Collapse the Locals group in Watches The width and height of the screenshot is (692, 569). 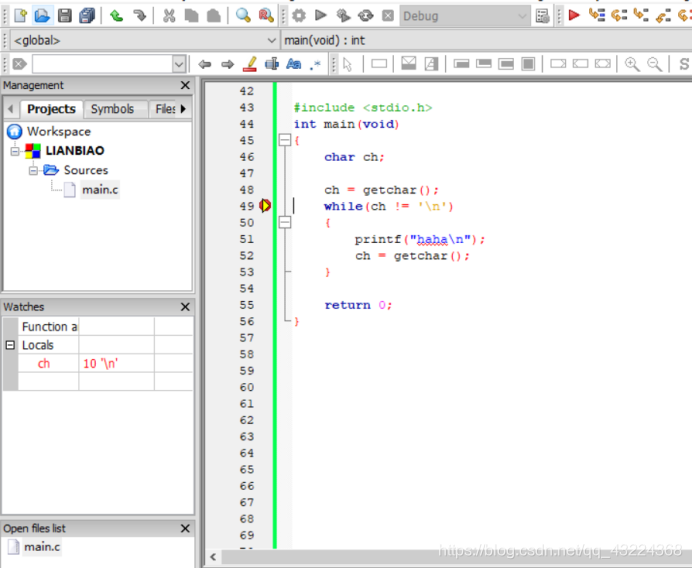(x=10, y=345)
